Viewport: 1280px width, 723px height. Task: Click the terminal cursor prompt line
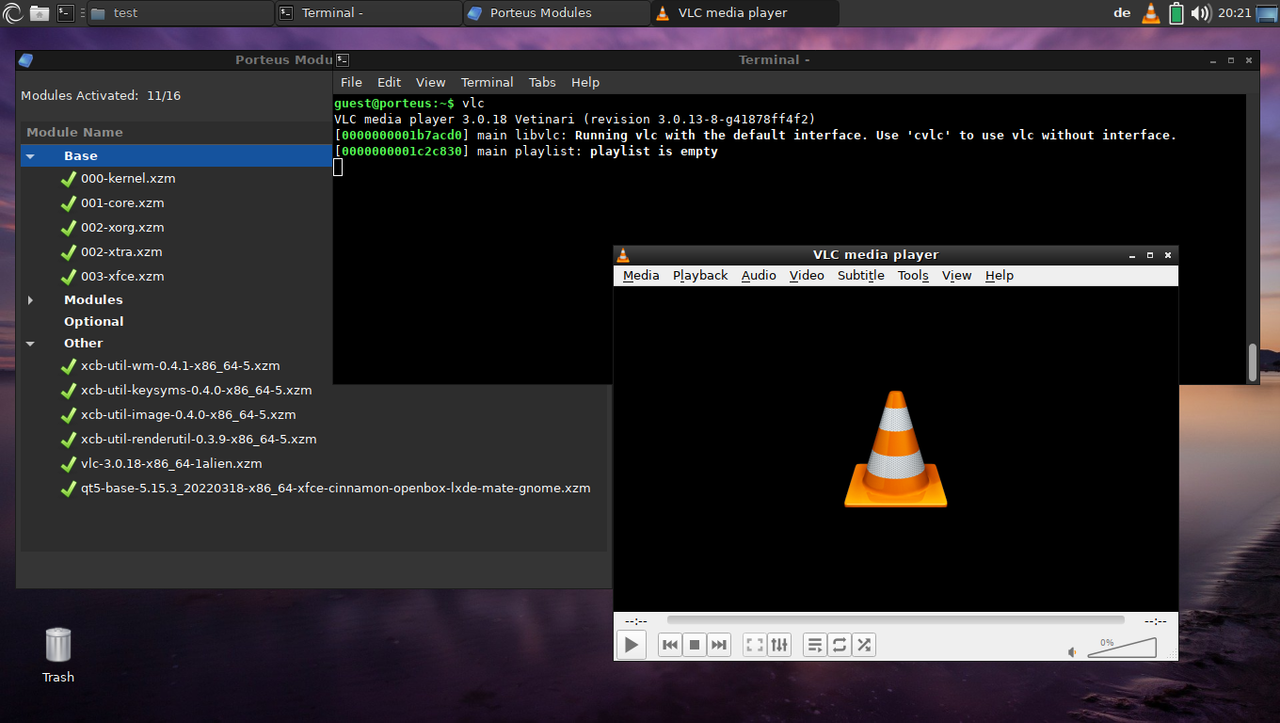click(x=338, y=167)
